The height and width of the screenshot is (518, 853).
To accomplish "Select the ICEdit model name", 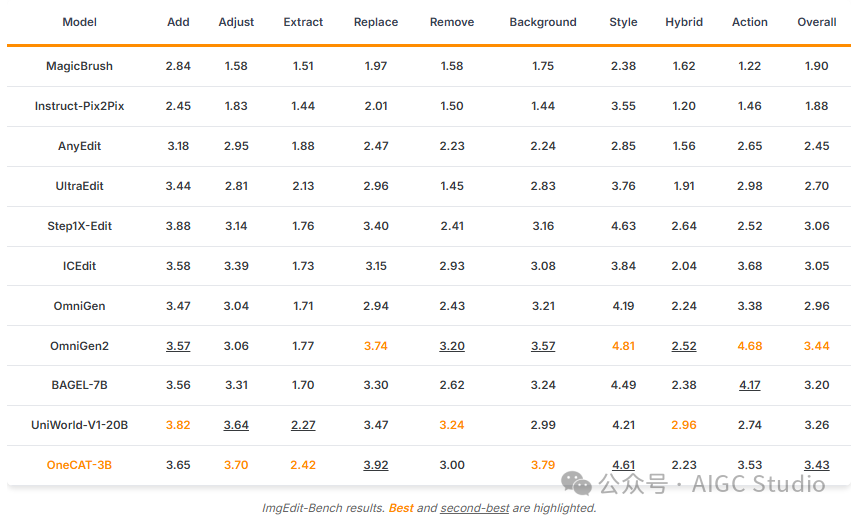I will (x=79, y=266).
